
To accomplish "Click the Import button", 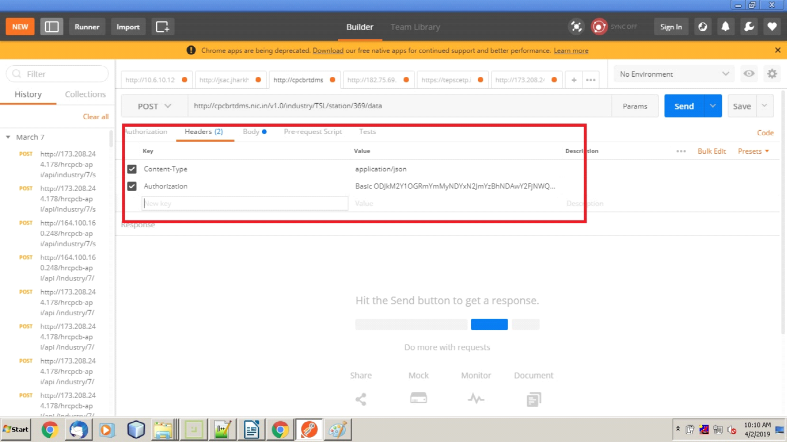I will (x=128, y=27).
